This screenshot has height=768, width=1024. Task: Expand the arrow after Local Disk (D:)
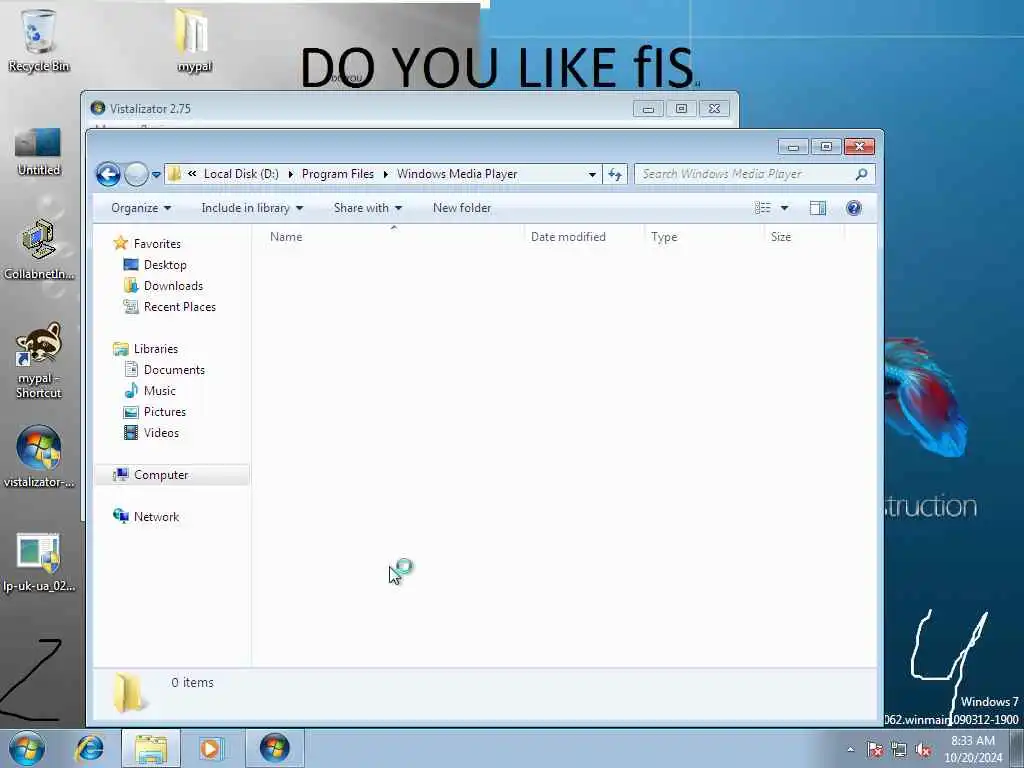click(291, 174)
